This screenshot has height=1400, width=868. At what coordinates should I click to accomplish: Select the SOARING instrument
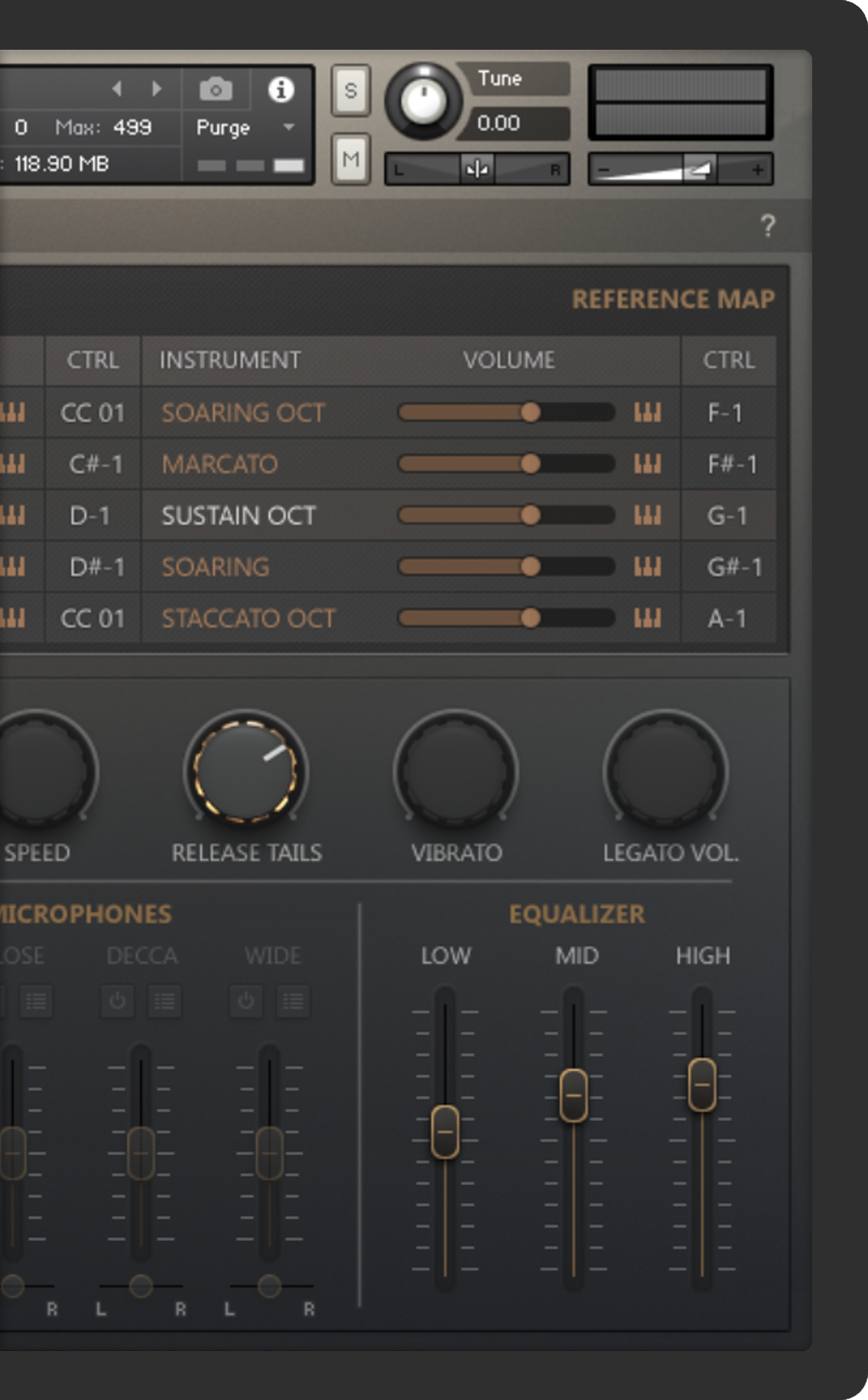[216, 567]
